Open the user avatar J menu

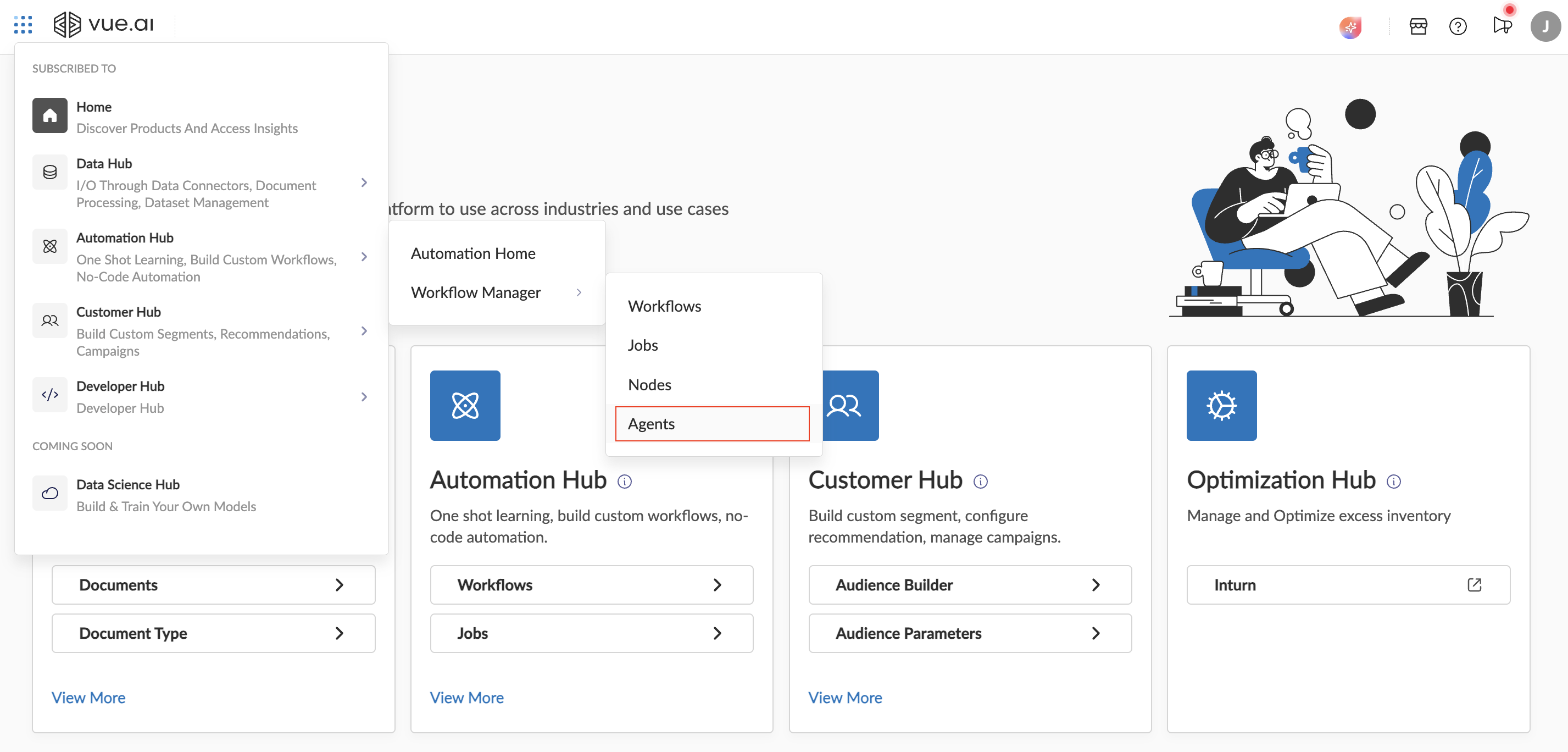(x=1545, y=27)
